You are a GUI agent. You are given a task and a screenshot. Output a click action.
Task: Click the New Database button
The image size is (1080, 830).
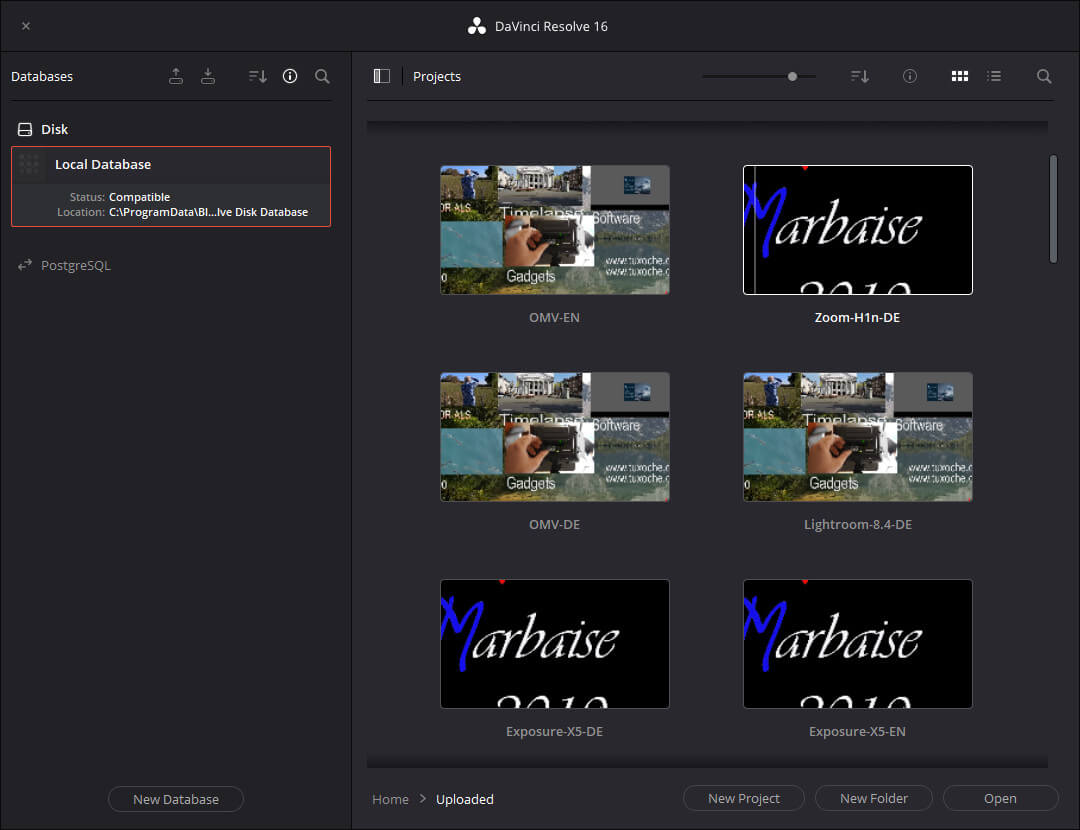[x=176, y=799]
